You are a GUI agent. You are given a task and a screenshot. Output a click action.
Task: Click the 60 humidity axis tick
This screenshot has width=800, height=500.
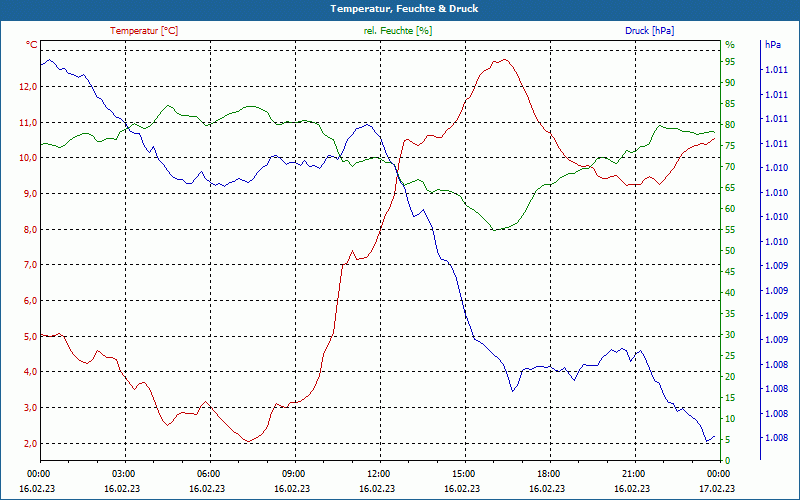730,209
